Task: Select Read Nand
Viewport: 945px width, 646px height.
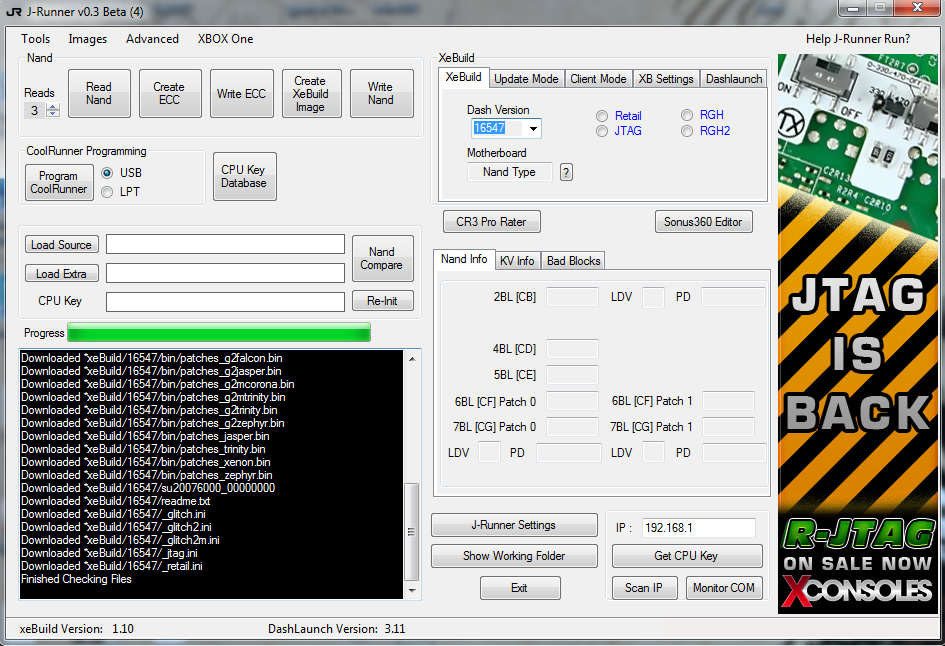Action: coord(98,93)
